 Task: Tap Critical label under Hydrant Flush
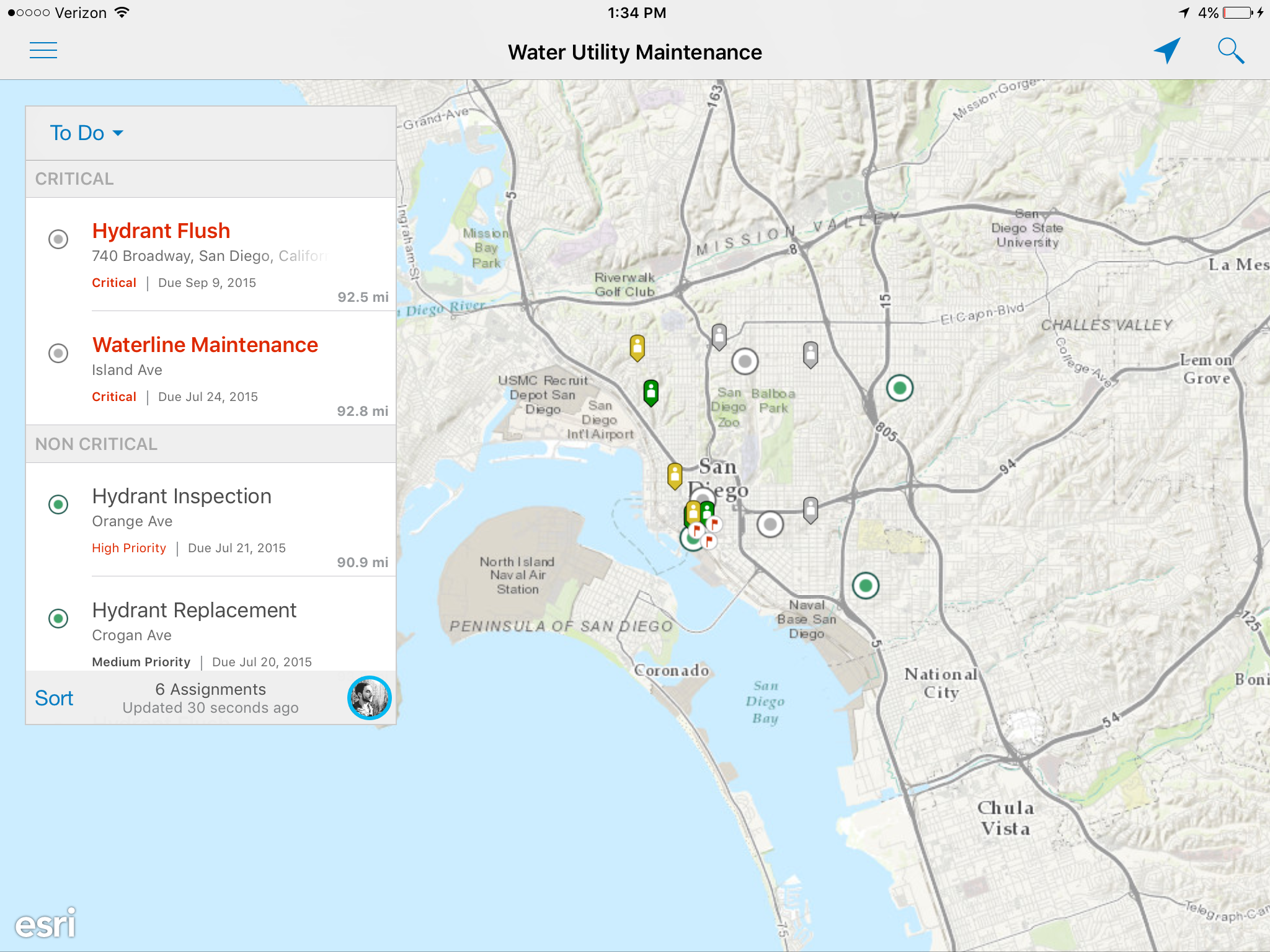point(114,283)
